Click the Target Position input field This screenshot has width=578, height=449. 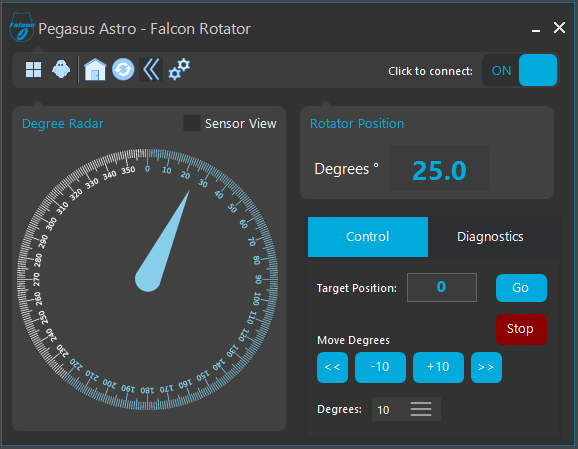pos(442,288)
